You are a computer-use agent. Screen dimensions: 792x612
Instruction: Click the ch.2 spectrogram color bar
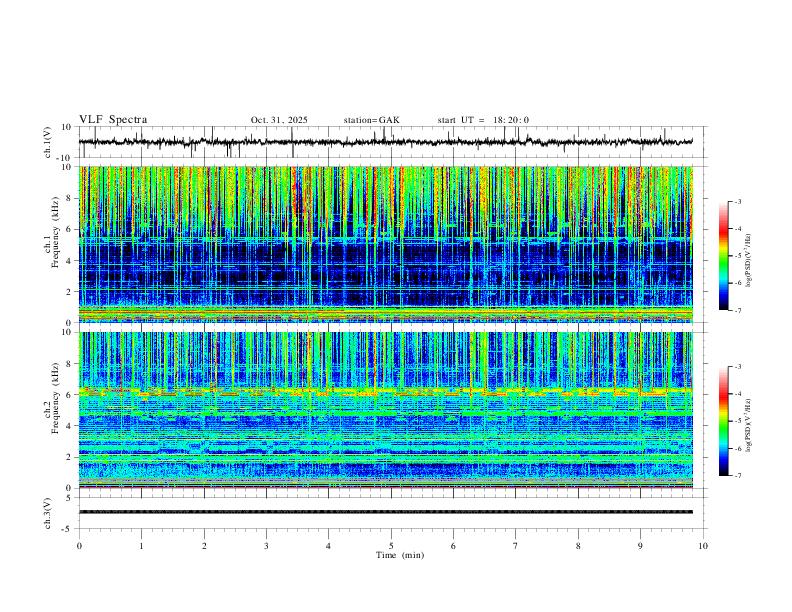724,421
